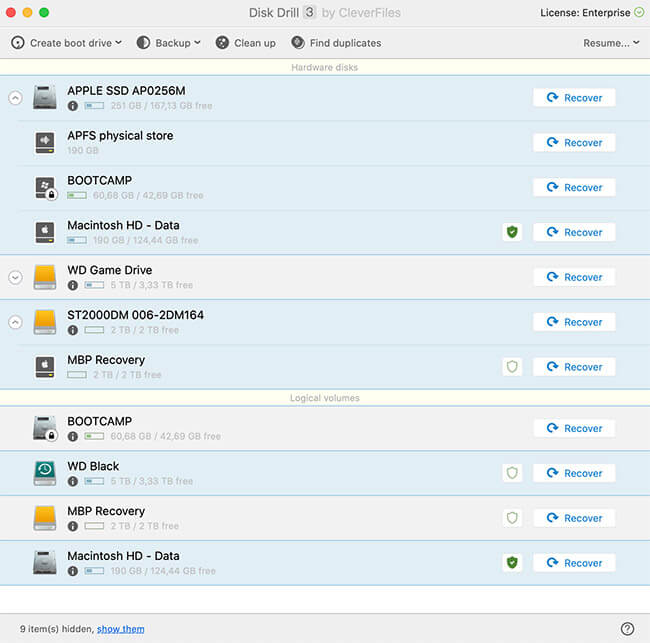Recover Macintosh HD - Data hardware partition
Screen dimensions: 650x643
pos(574,232)
